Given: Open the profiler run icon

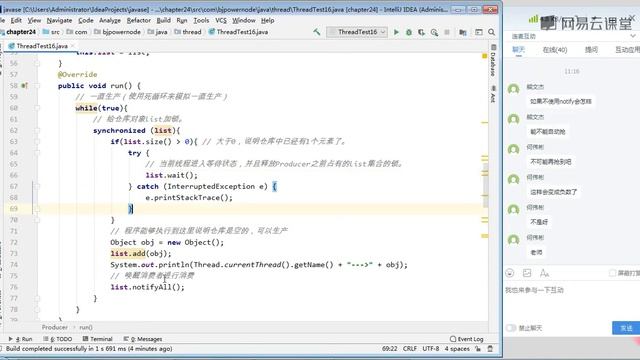Looking at the screenshot, I should (434, 32).
